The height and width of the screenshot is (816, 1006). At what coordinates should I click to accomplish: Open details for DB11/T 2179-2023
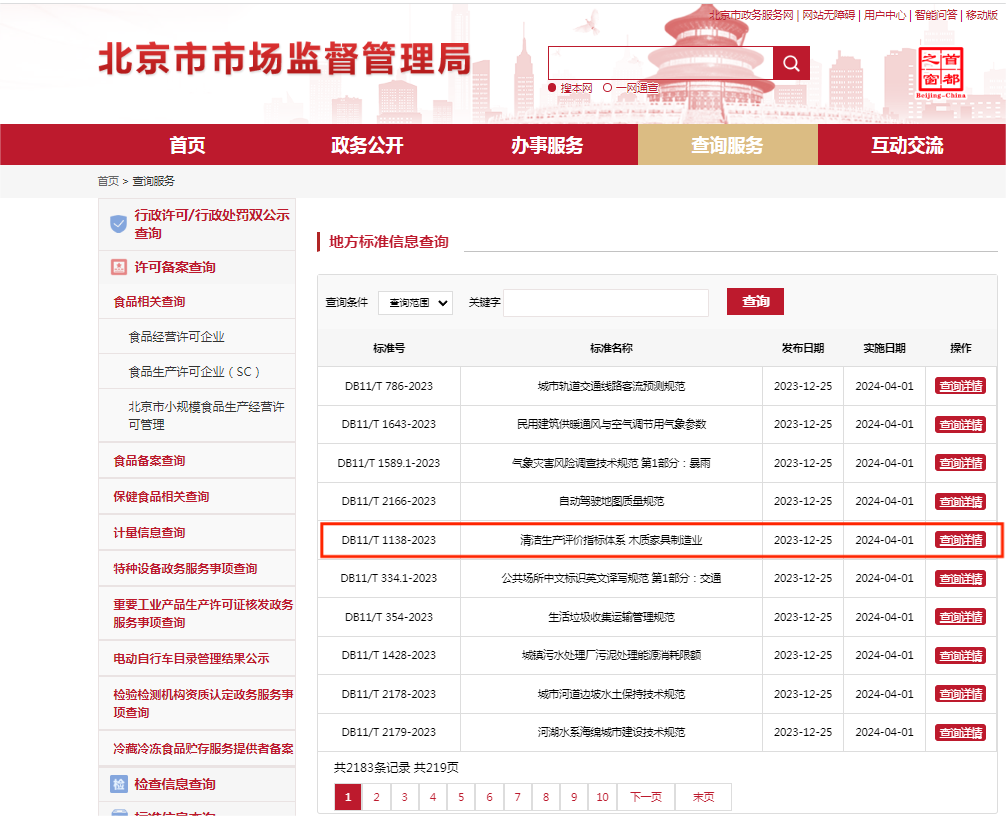coord(960,733)
